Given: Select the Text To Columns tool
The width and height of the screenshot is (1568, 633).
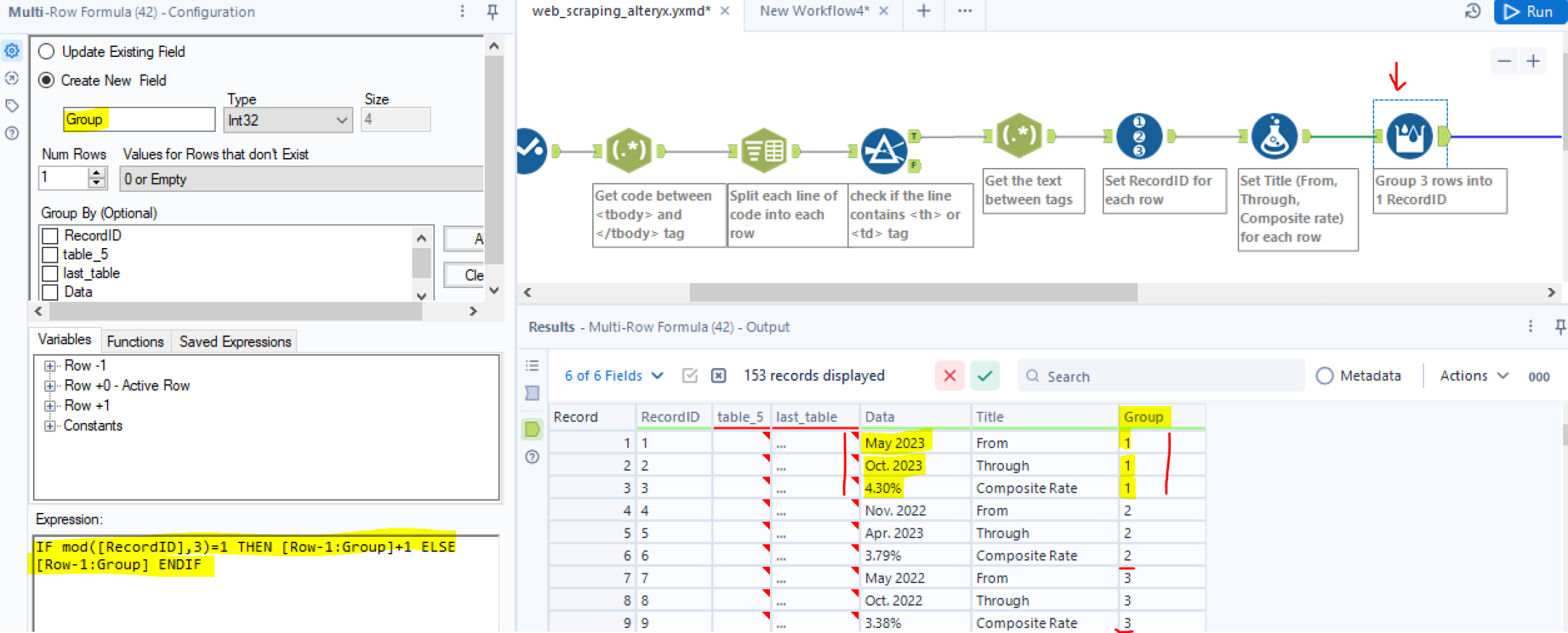Looking at the screenshot, I should click(x=764, y=150).
